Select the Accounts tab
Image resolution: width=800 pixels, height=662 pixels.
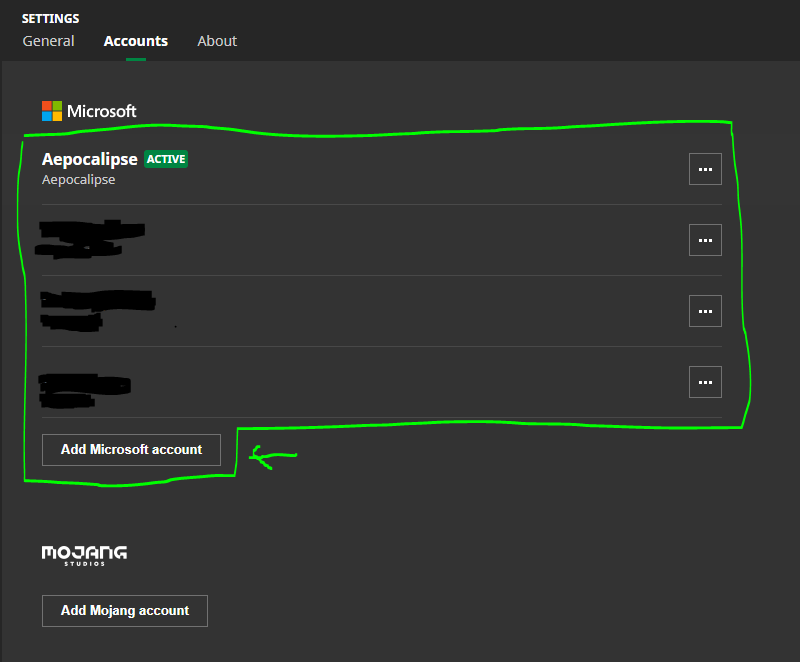(136, 41)
